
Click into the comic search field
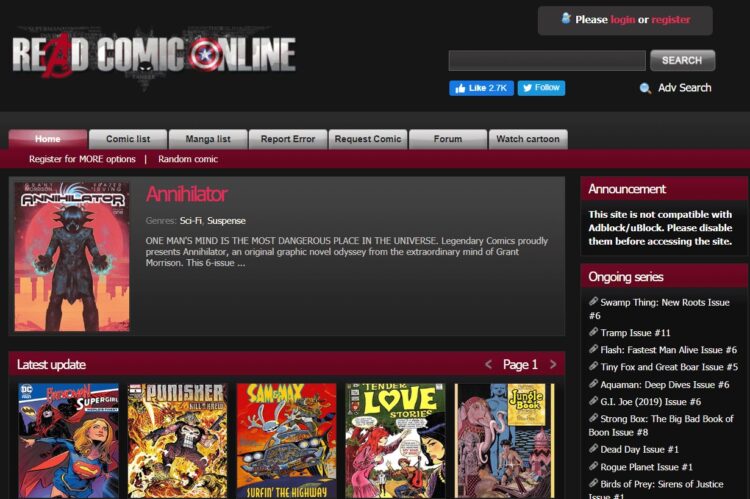[547, 60]
